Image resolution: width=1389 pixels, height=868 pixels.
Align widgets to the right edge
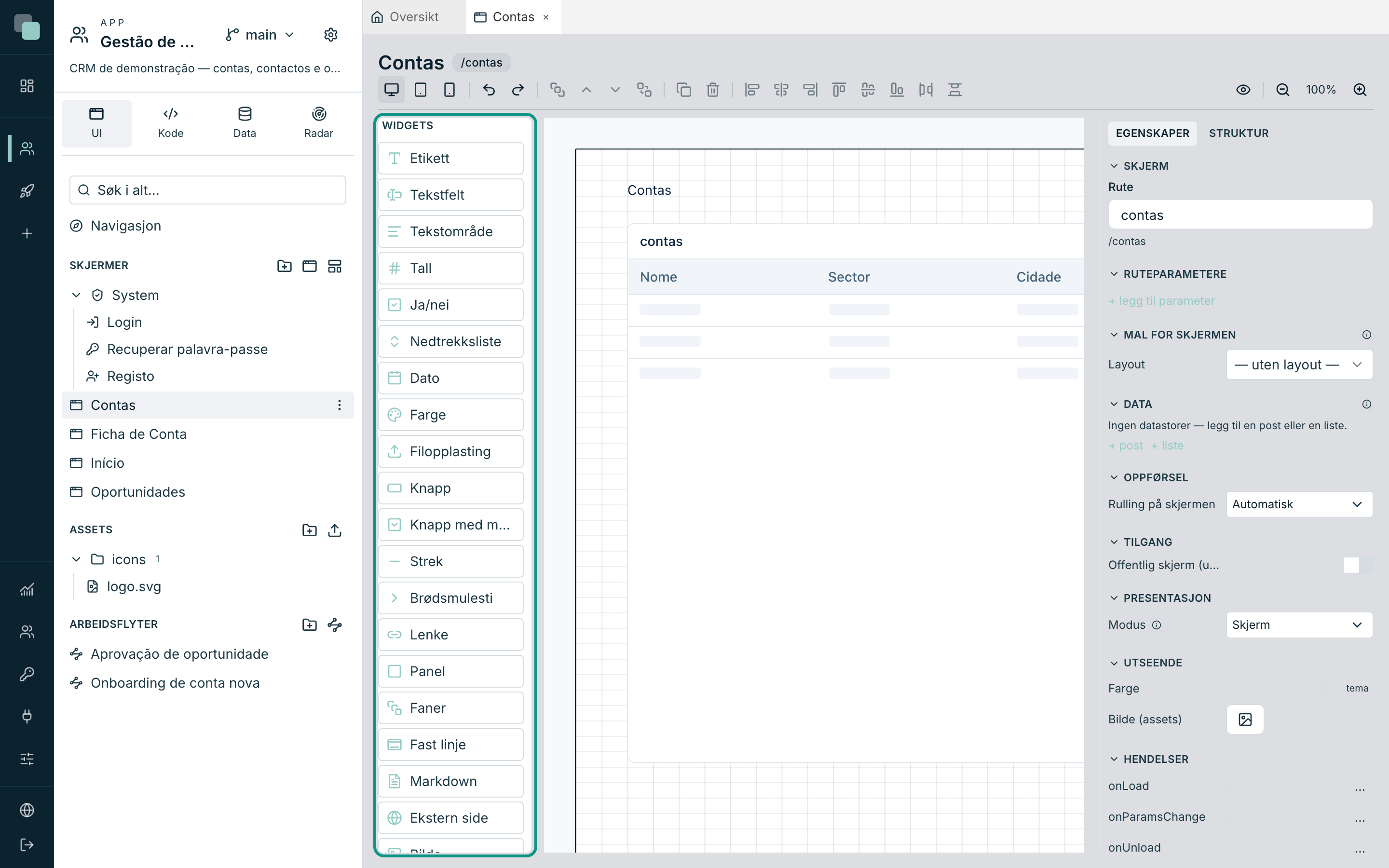click(810, 90)
